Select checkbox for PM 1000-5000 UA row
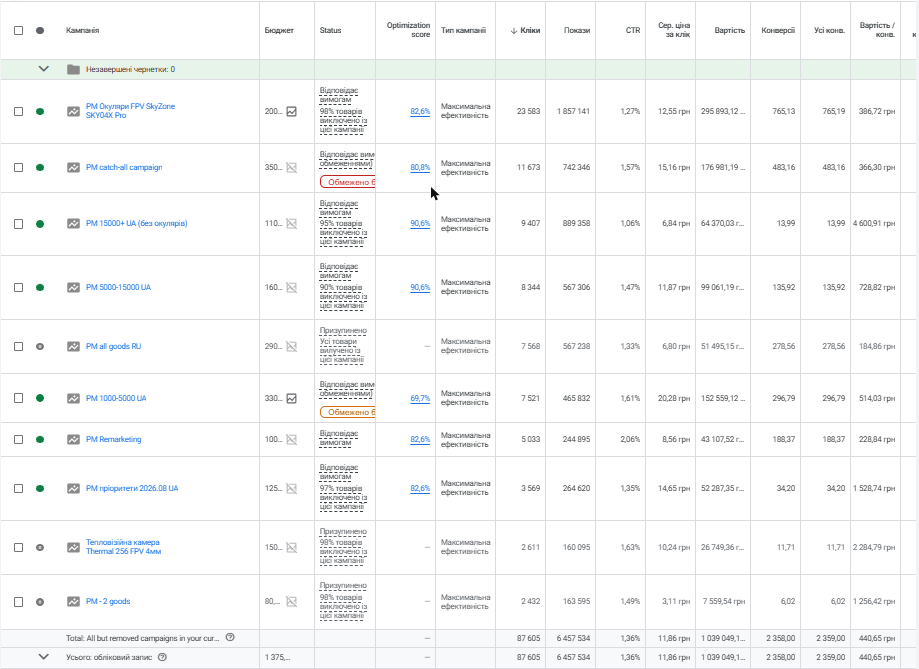919x669 pixels. point(19,398)
